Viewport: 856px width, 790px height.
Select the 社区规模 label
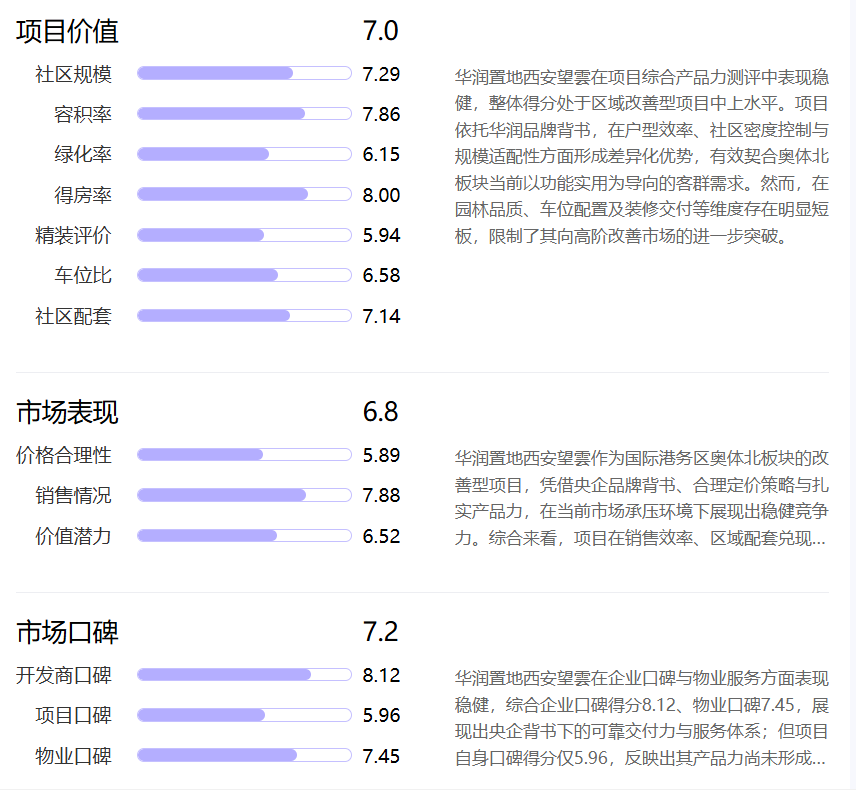[x=74, y=74]
